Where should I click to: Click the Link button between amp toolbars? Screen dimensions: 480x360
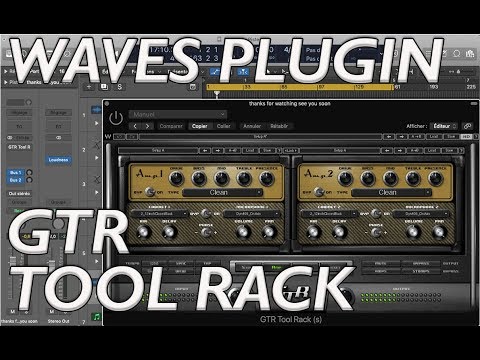coord(291,151)
